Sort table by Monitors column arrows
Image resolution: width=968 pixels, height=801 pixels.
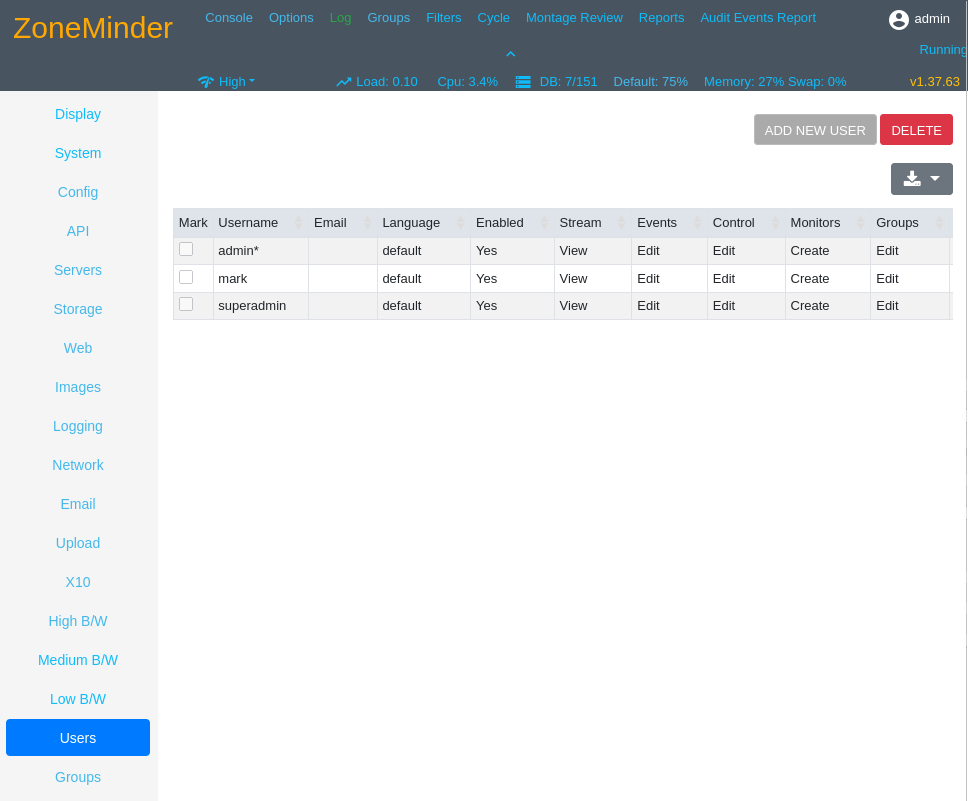click(860, 223)
